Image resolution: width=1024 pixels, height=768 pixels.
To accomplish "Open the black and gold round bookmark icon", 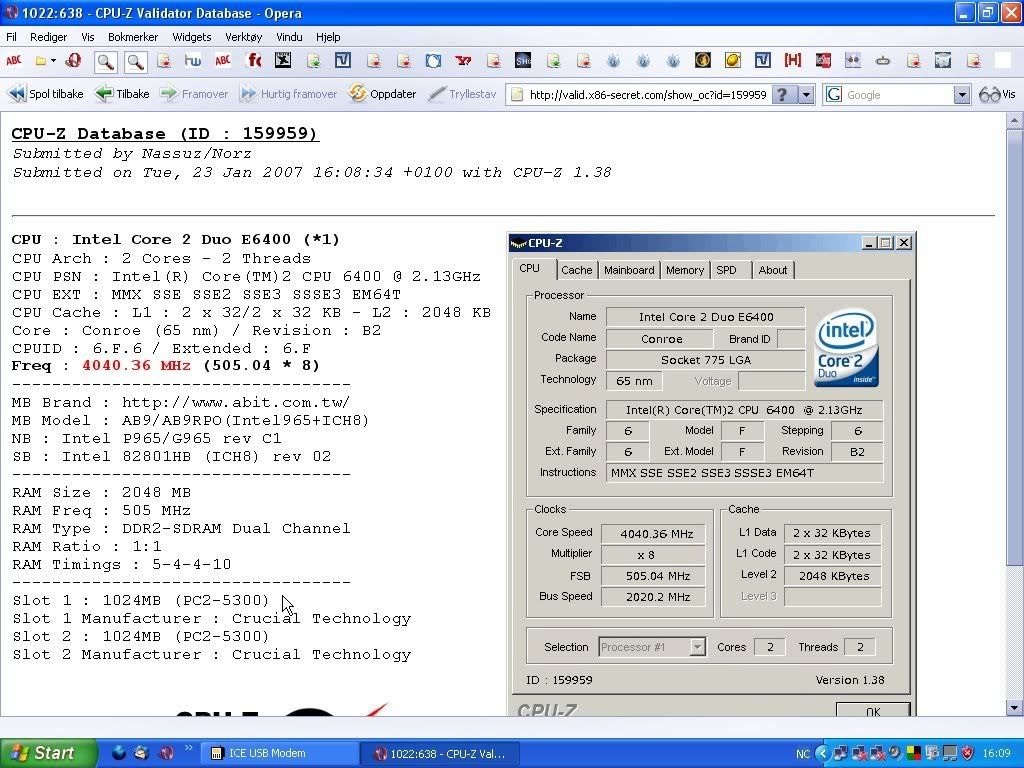I will tap(703, 61).
